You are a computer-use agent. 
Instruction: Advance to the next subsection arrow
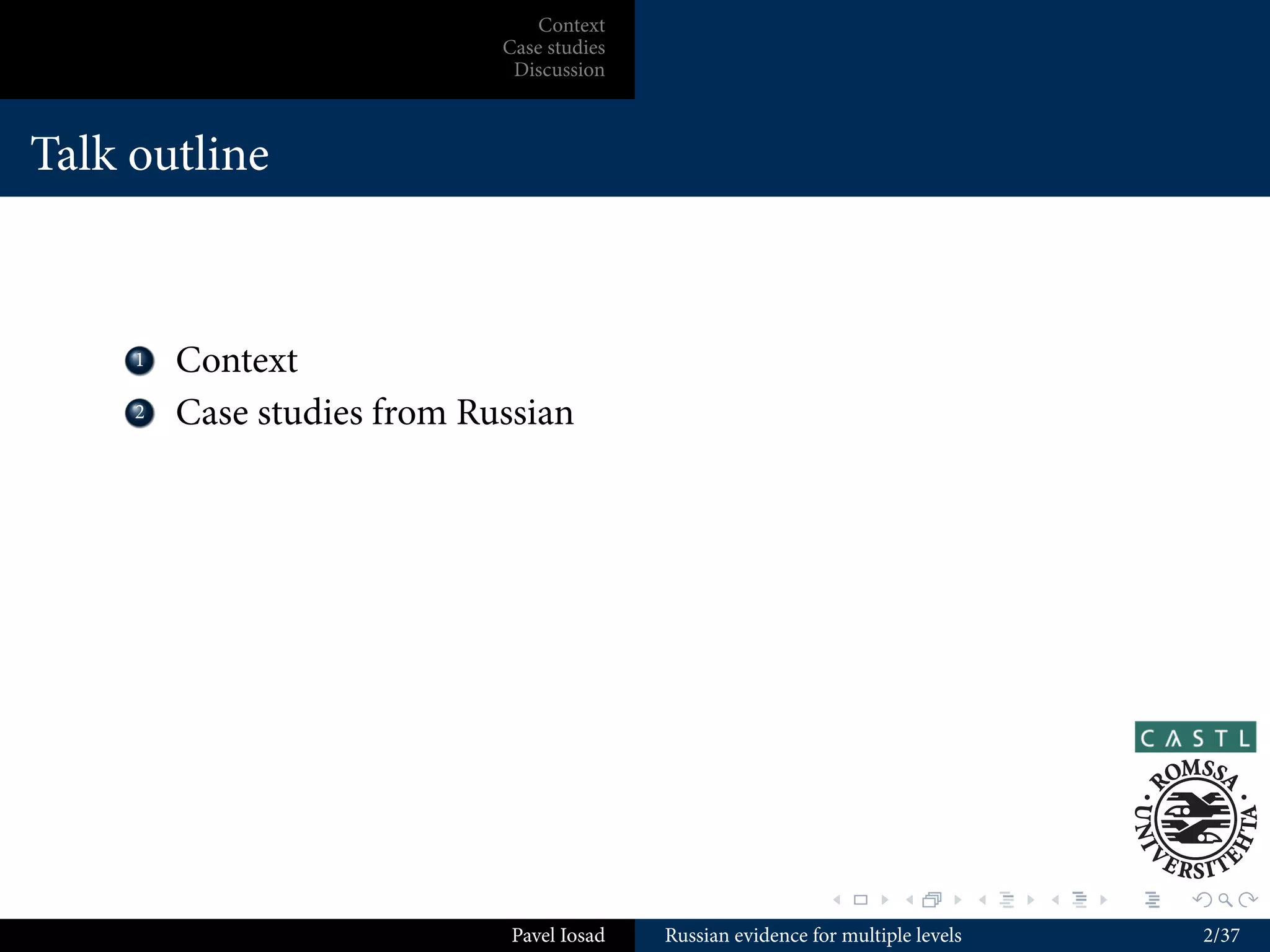coord(1031,900)
